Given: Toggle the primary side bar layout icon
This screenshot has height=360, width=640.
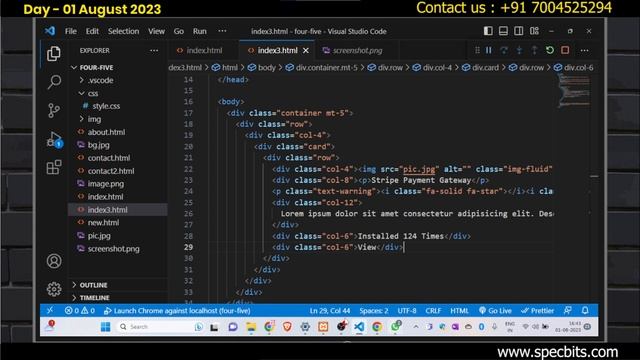Looking at the screenshot, I should (x=488, y=31).
